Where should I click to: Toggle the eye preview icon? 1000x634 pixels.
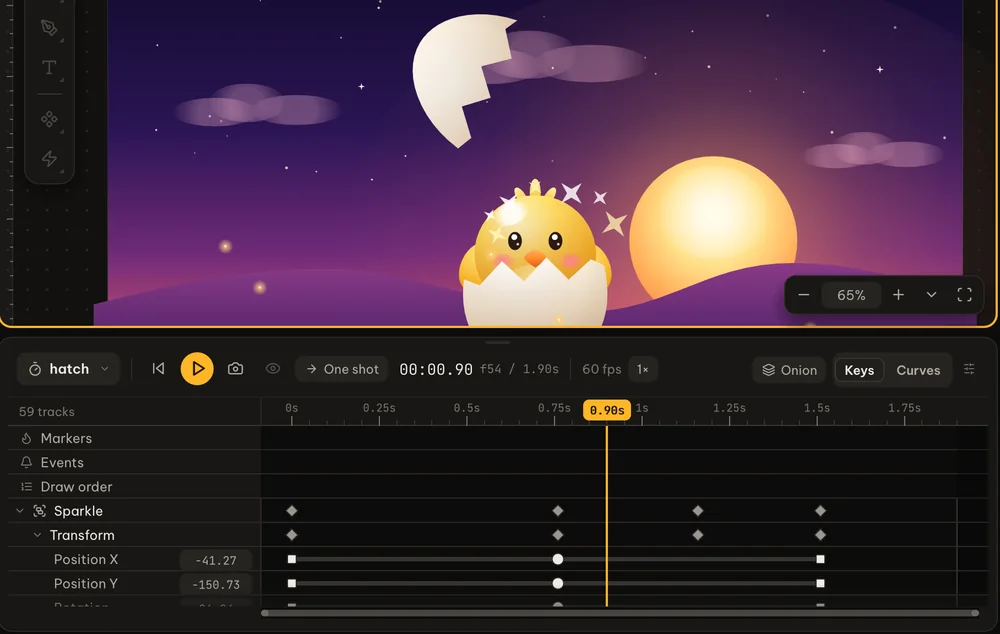273,369
